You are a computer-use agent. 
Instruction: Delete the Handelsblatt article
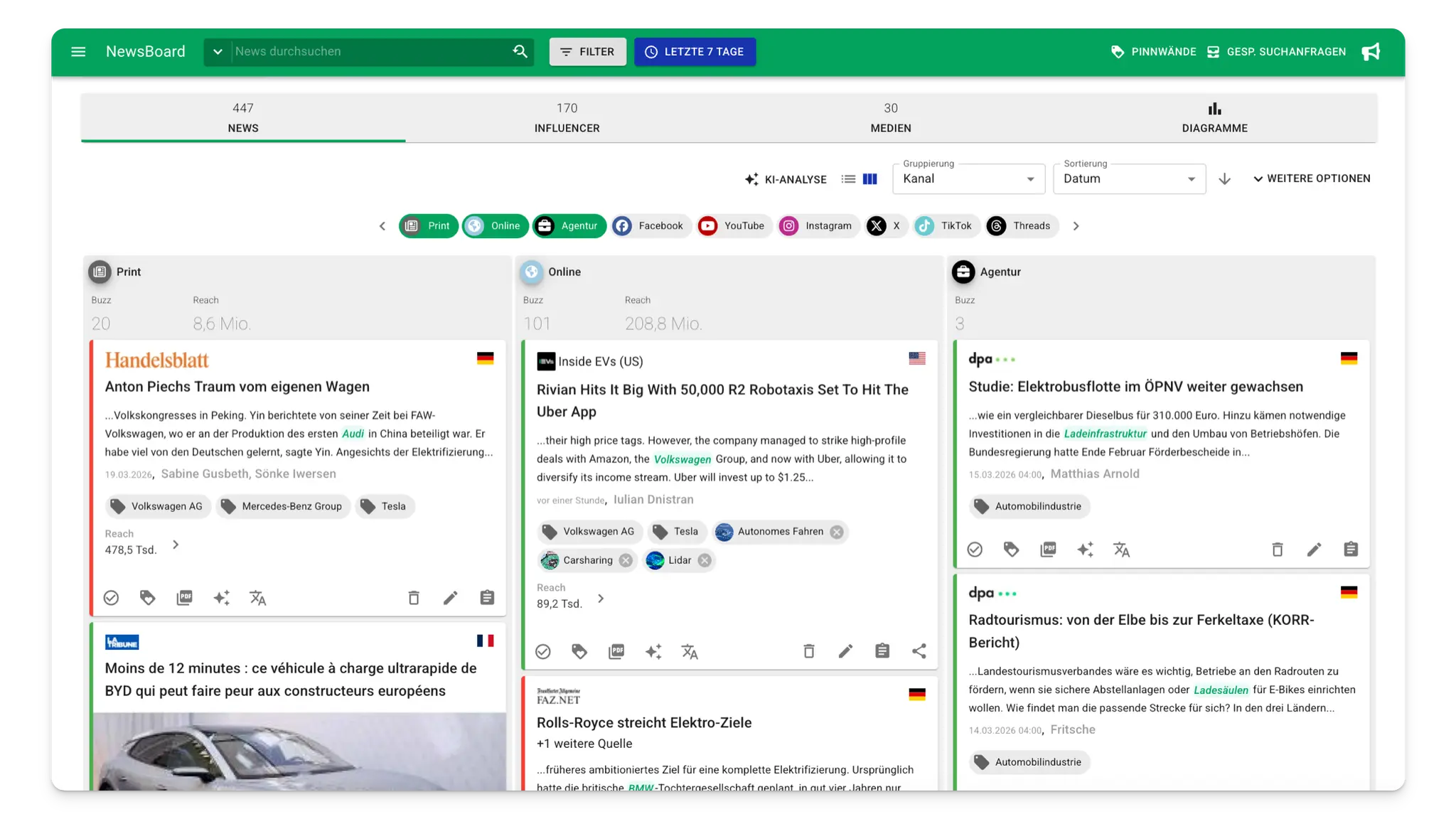414,598
